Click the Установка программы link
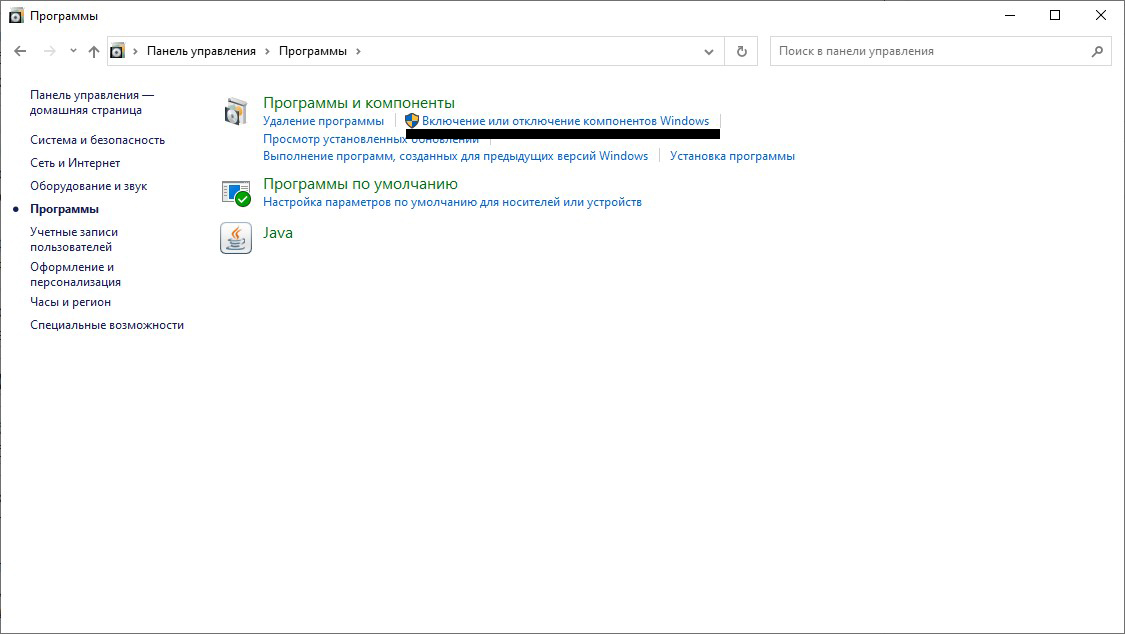The image size is (1125, 634). tap(732, 156)
